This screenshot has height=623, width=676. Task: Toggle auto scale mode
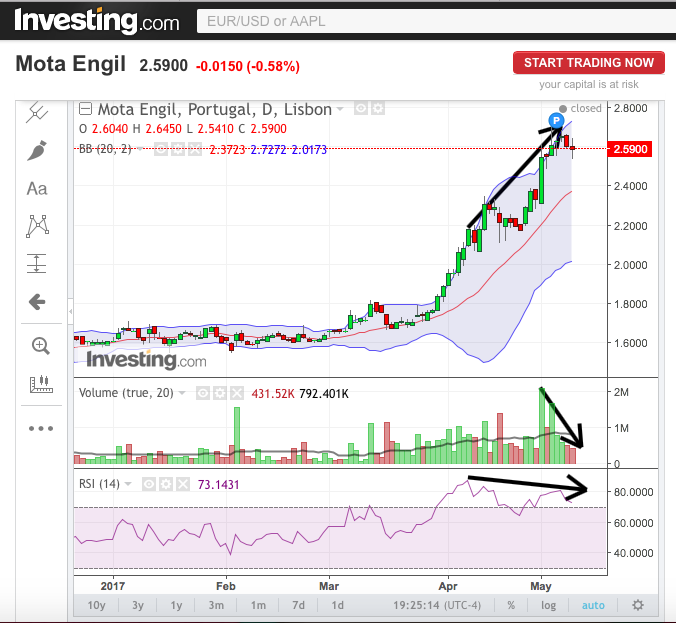(x=593, y=605)
